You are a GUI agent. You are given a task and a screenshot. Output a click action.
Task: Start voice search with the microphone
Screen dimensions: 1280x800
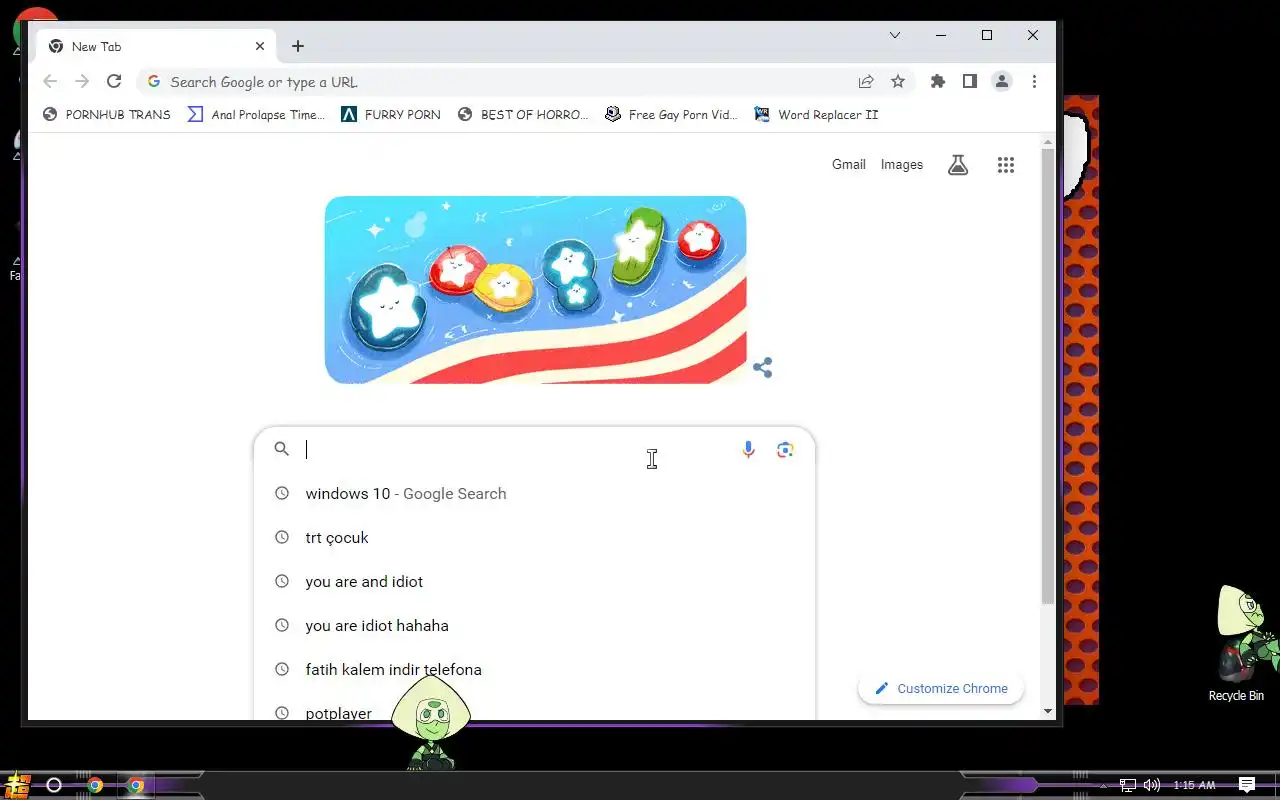pos(748,450)
